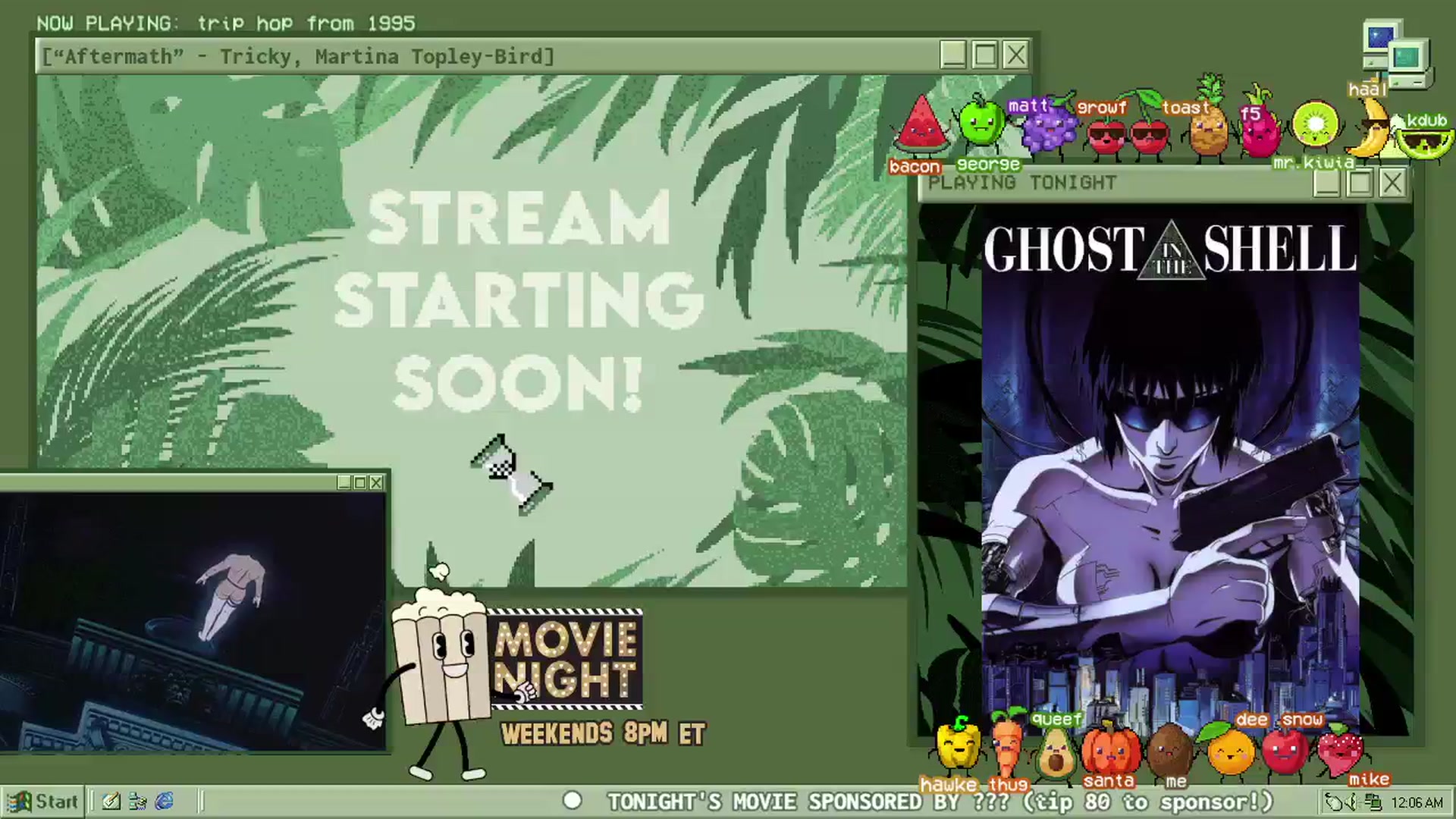This screenshot has width=1456, height=819.
Task: Click the brown coconut labeled me
Action: tap(1169, 751)
